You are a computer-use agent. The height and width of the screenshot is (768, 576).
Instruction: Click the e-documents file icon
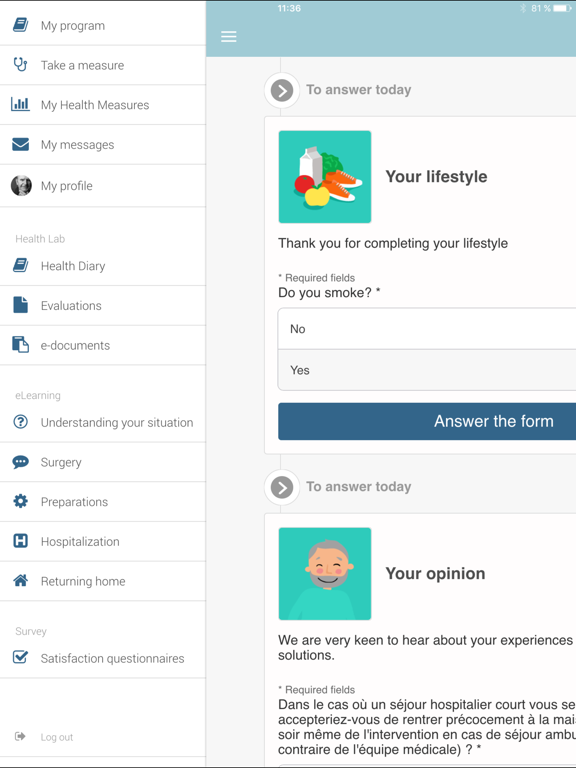tap(20, 345)
